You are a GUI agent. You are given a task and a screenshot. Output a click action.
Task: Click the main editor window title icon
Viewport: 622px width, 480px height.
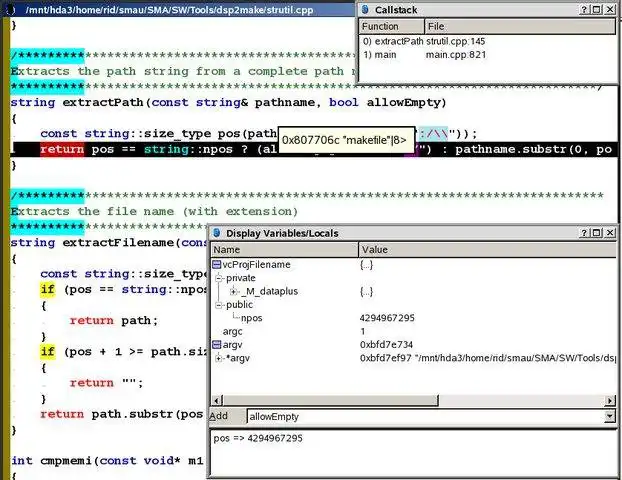[12, 10]
